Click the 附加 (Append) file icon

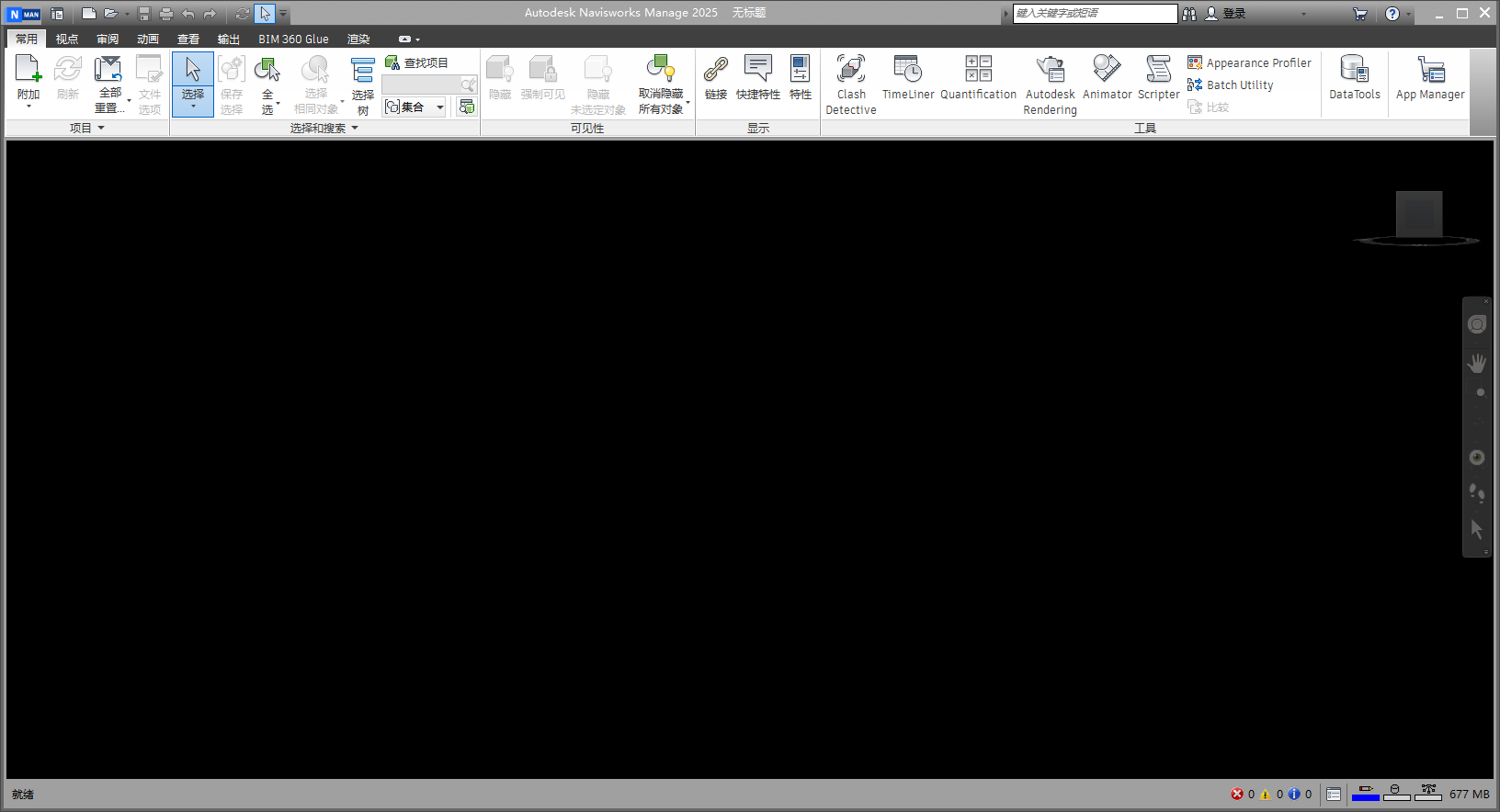(28, 69)
